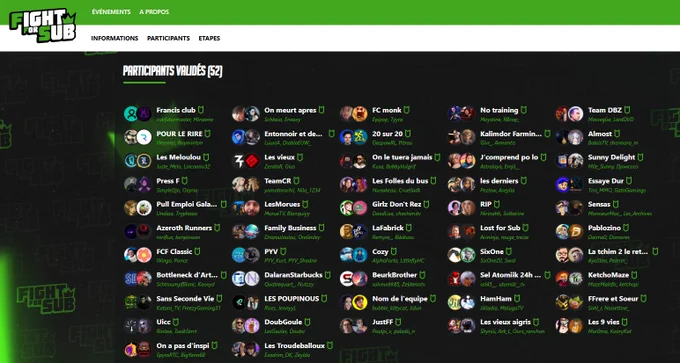The height and width of the screenshot is (363, 680).
Task: Select the Les Folles du bus team
Action: pos(400,181)
